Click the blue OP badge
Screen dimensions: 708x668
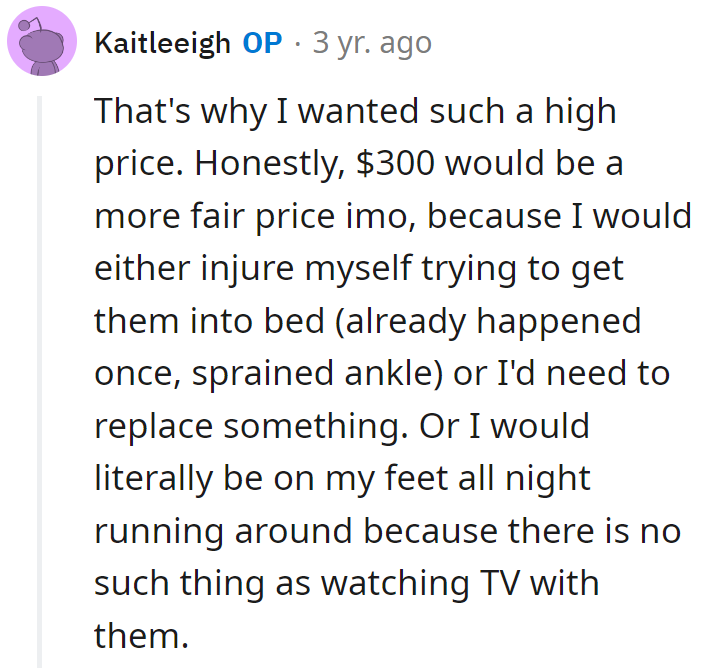tap(261, 44)
